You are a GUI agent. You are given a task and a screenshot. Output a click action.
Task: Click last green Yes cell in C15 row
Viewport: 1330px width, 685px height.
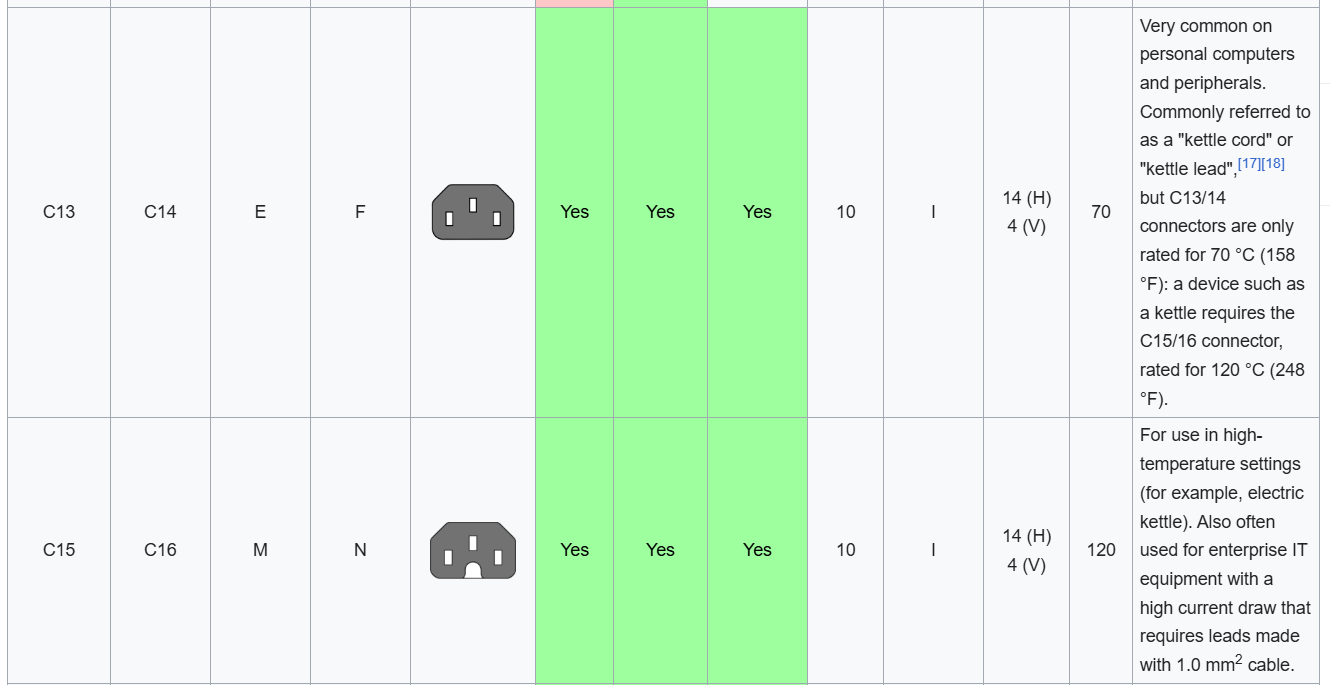(x=757, y=550)
